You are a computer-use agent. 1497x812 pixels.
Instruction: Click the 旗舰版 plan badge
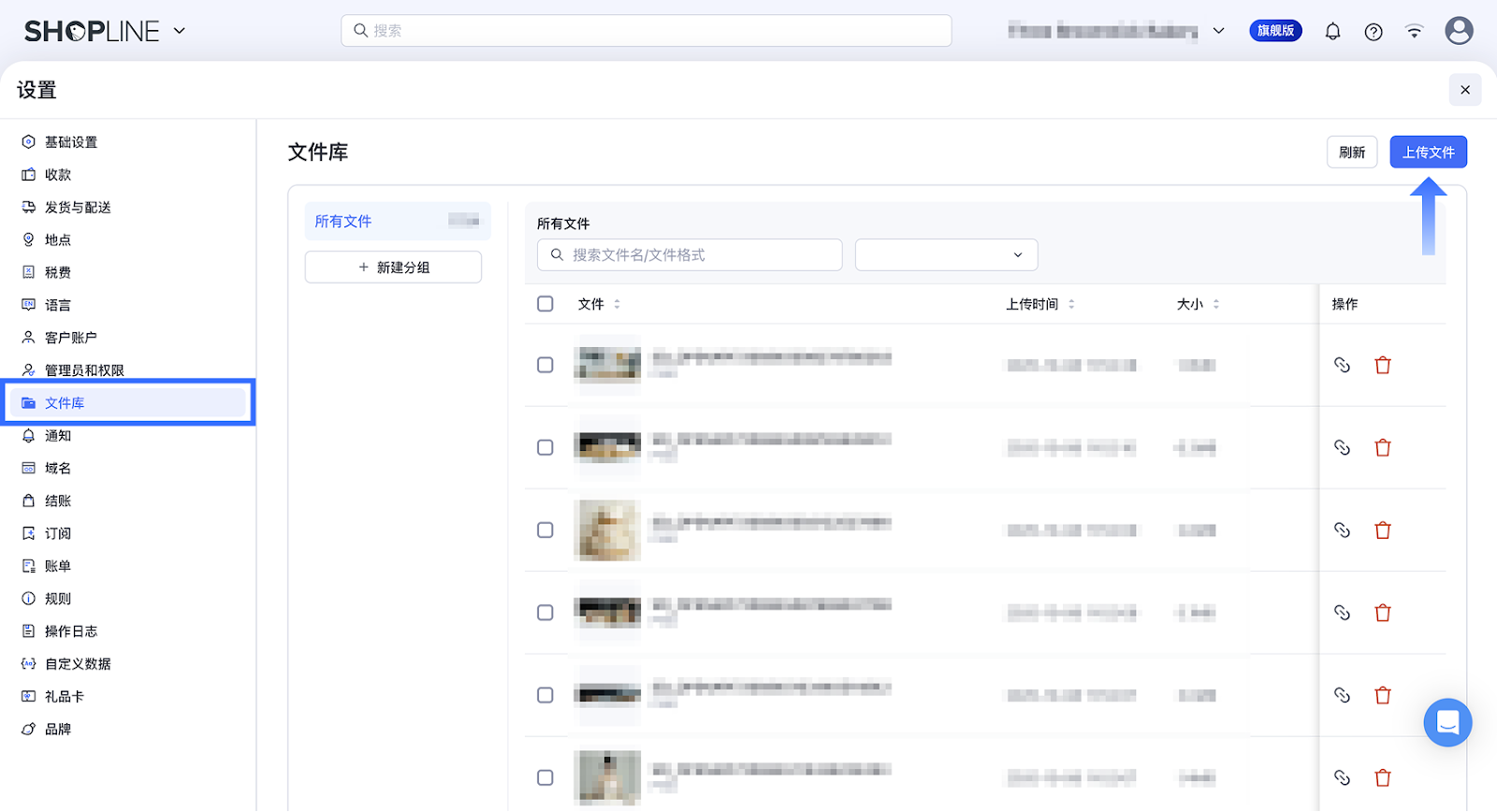click(x=1276, y=31)
